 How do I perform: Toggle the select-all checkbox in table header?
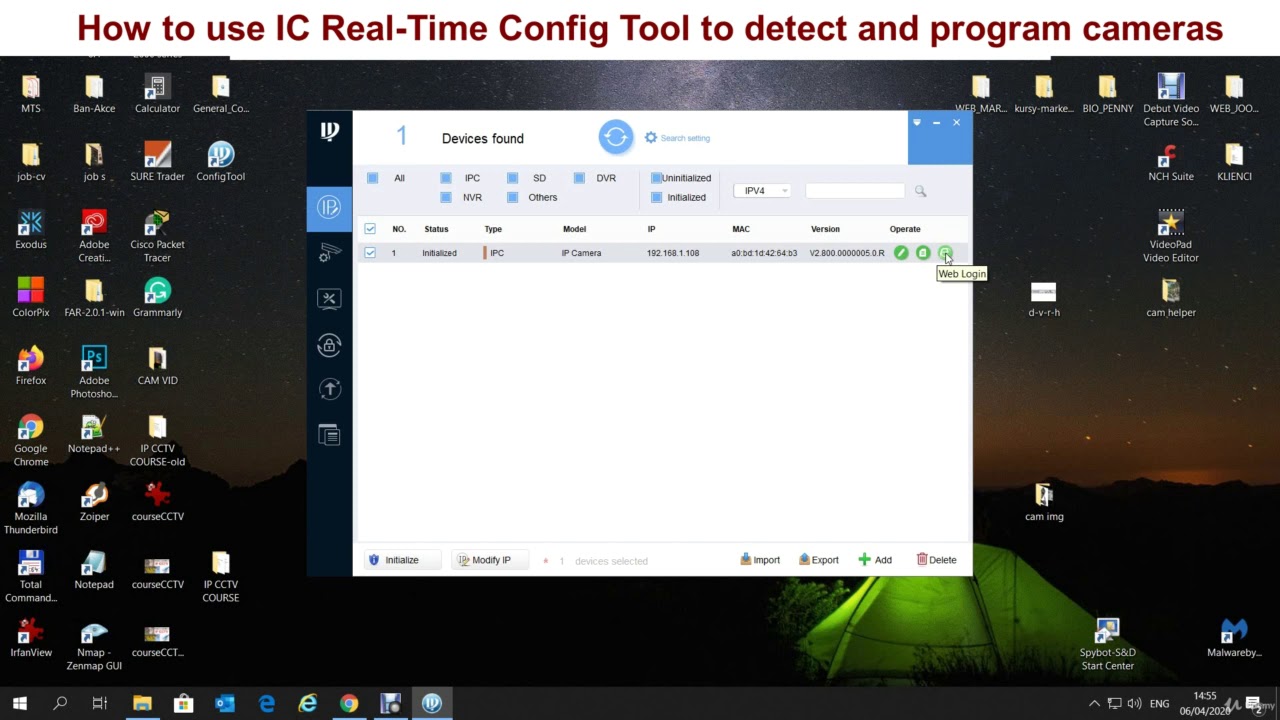(370, 229)
